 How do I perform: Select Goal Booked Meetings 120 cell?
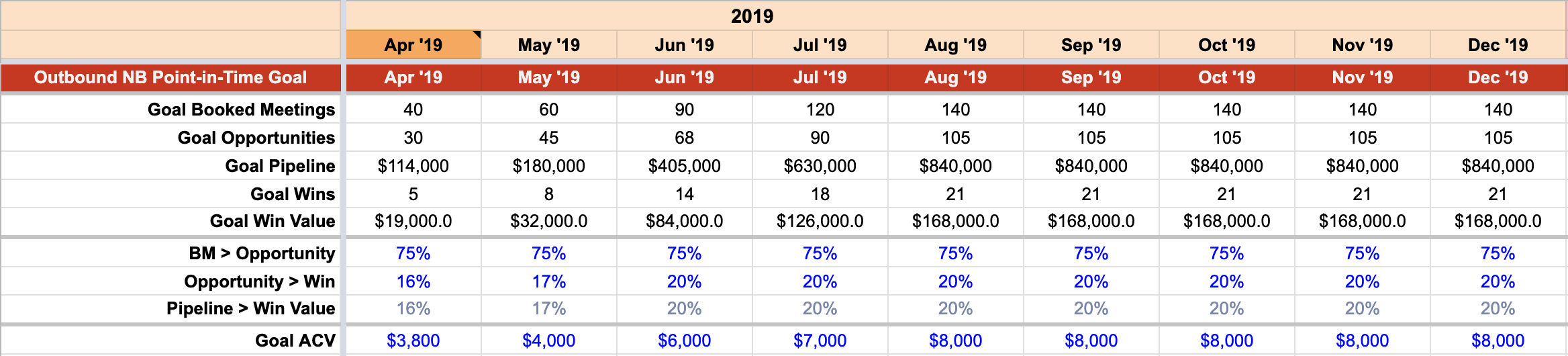click(x=820, y=109)
